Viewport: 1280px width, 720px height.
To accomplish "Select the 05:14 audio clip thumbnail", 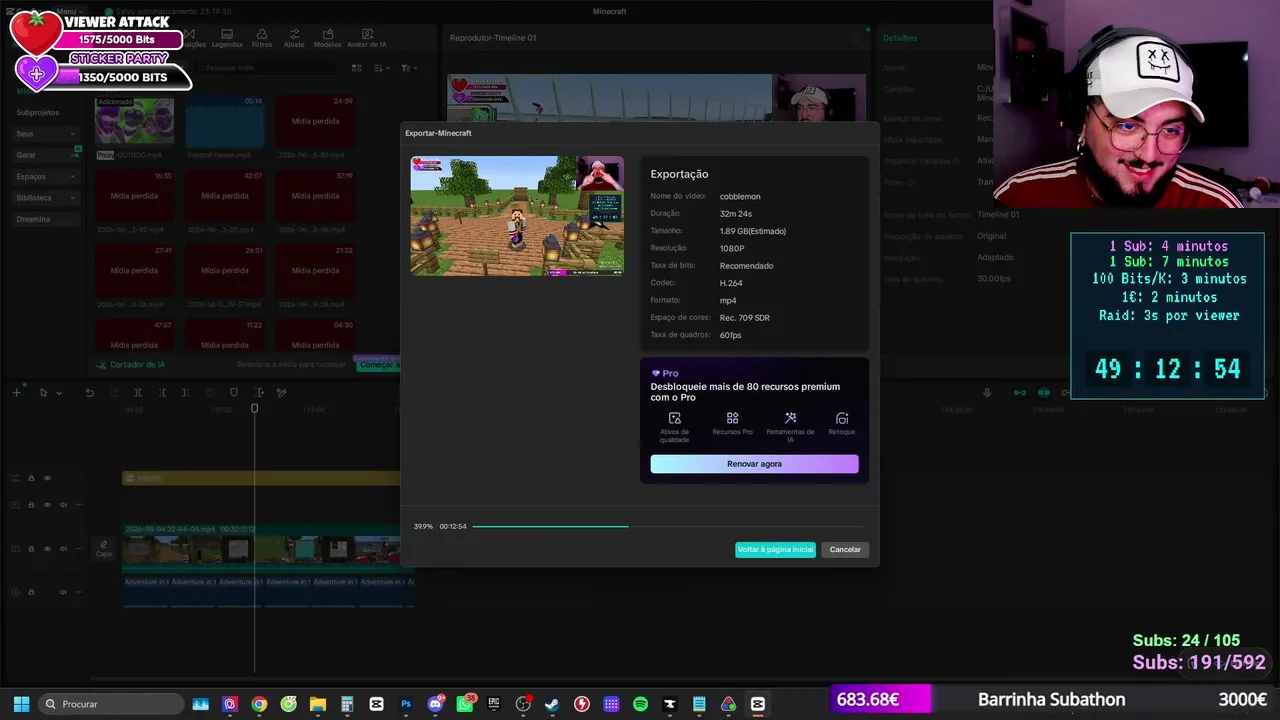I will 225,121.
